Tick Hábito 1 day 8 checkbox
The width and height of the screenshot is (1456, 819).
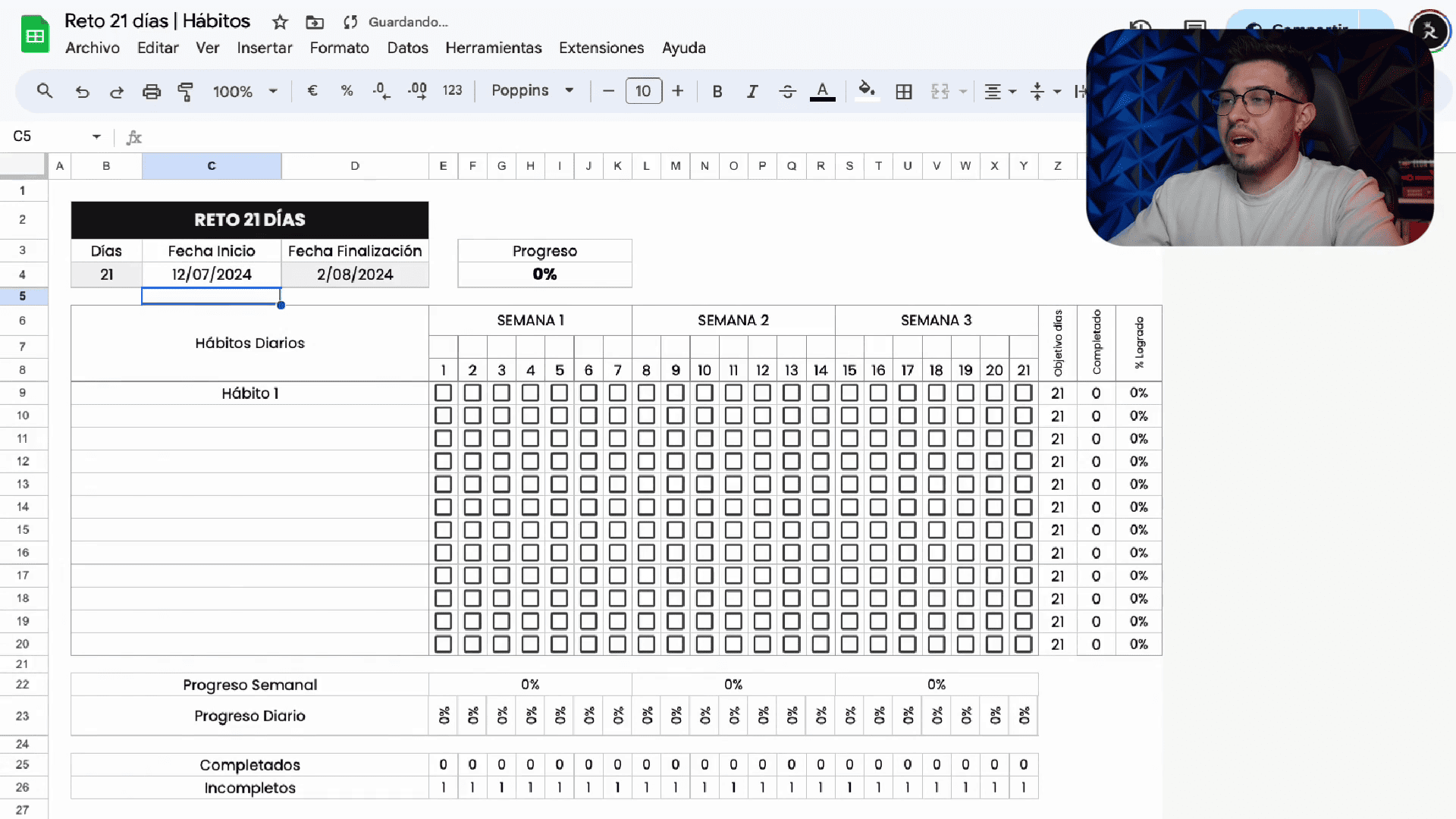646,393
